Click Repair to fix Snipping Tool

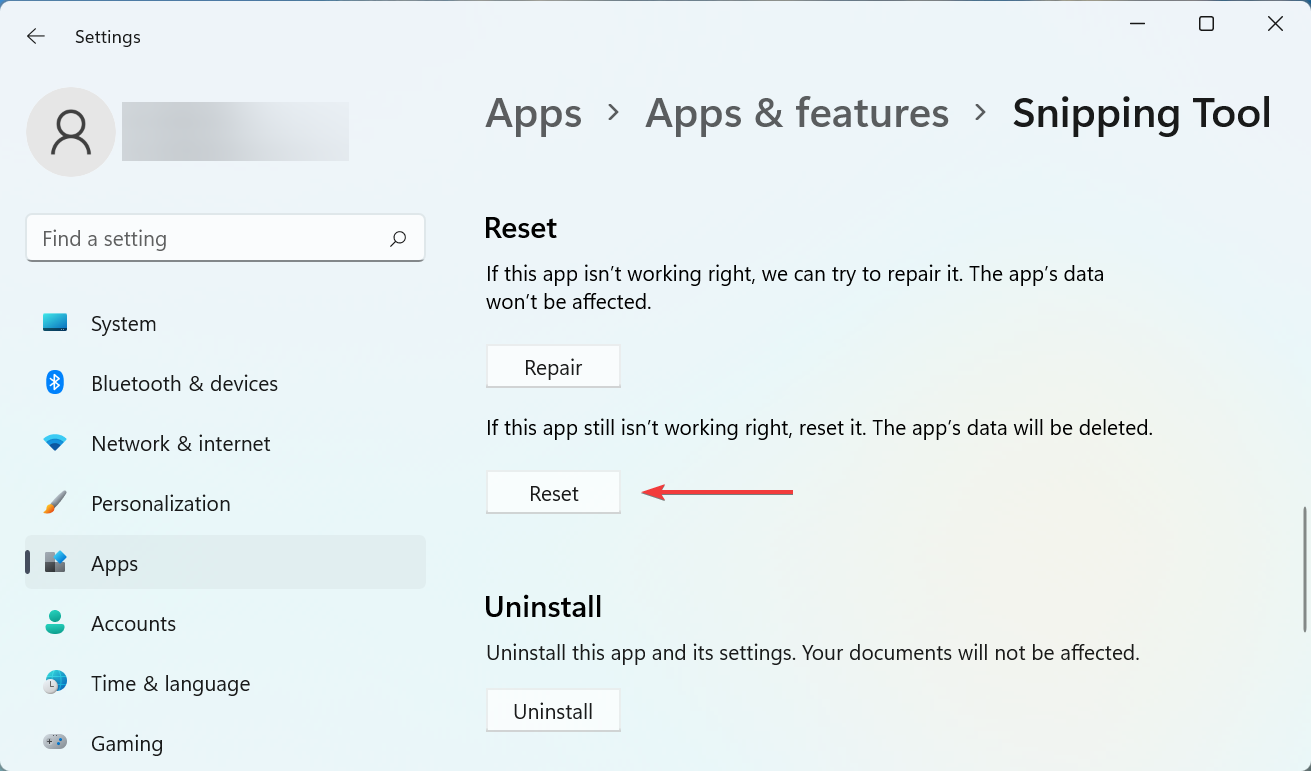(x=553, y=366)
